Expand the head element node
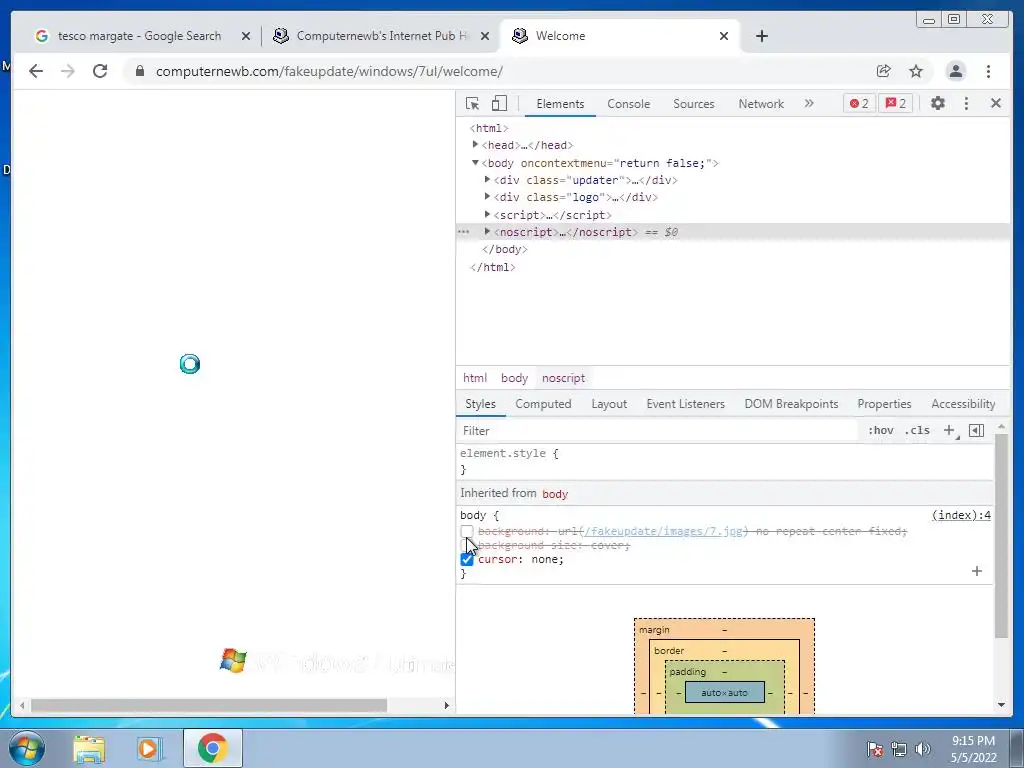 pos(475,144)
